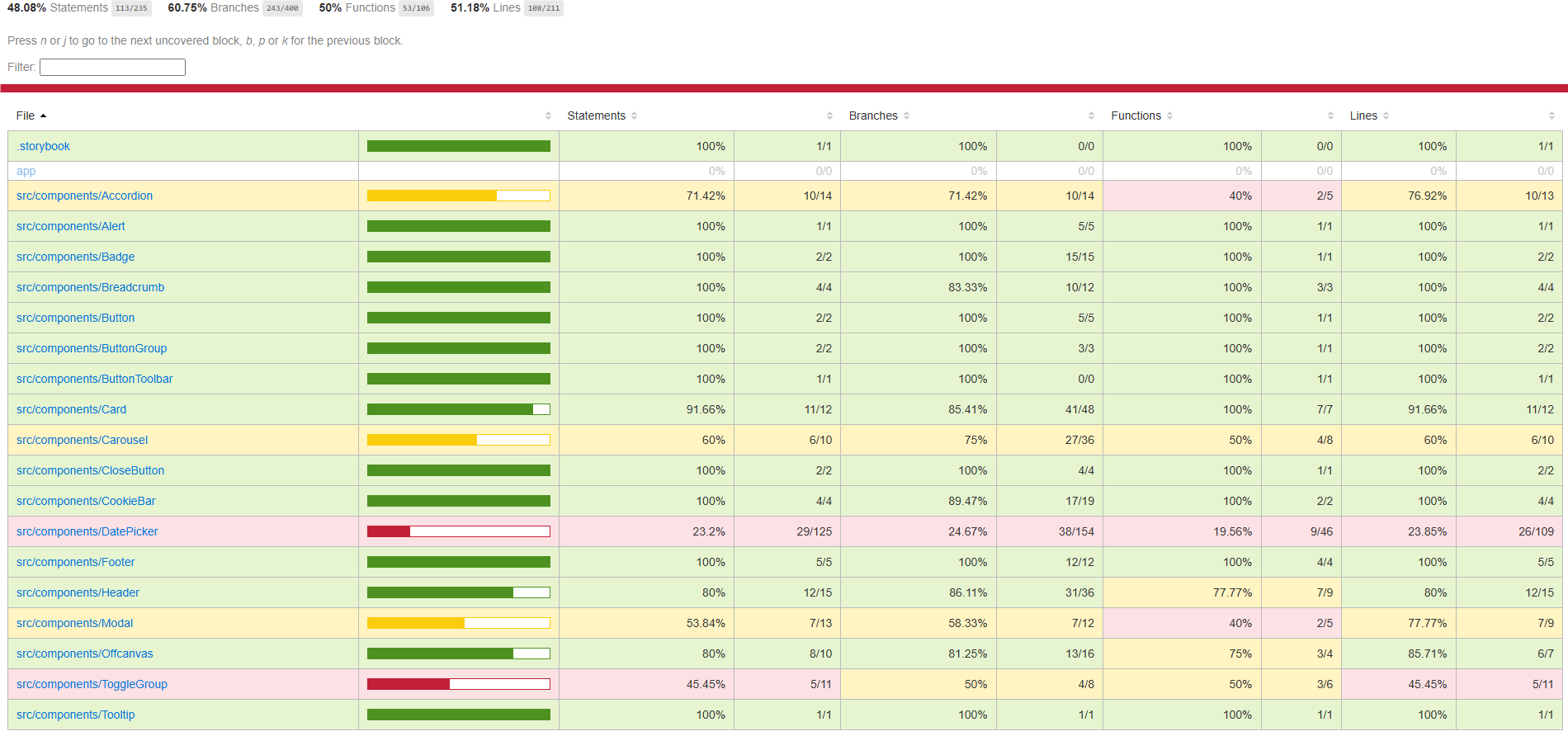Open the src/components/DatePicker report
This screenshot has height=755, width=1568.
pyautogui.click(x=87, y=531)
